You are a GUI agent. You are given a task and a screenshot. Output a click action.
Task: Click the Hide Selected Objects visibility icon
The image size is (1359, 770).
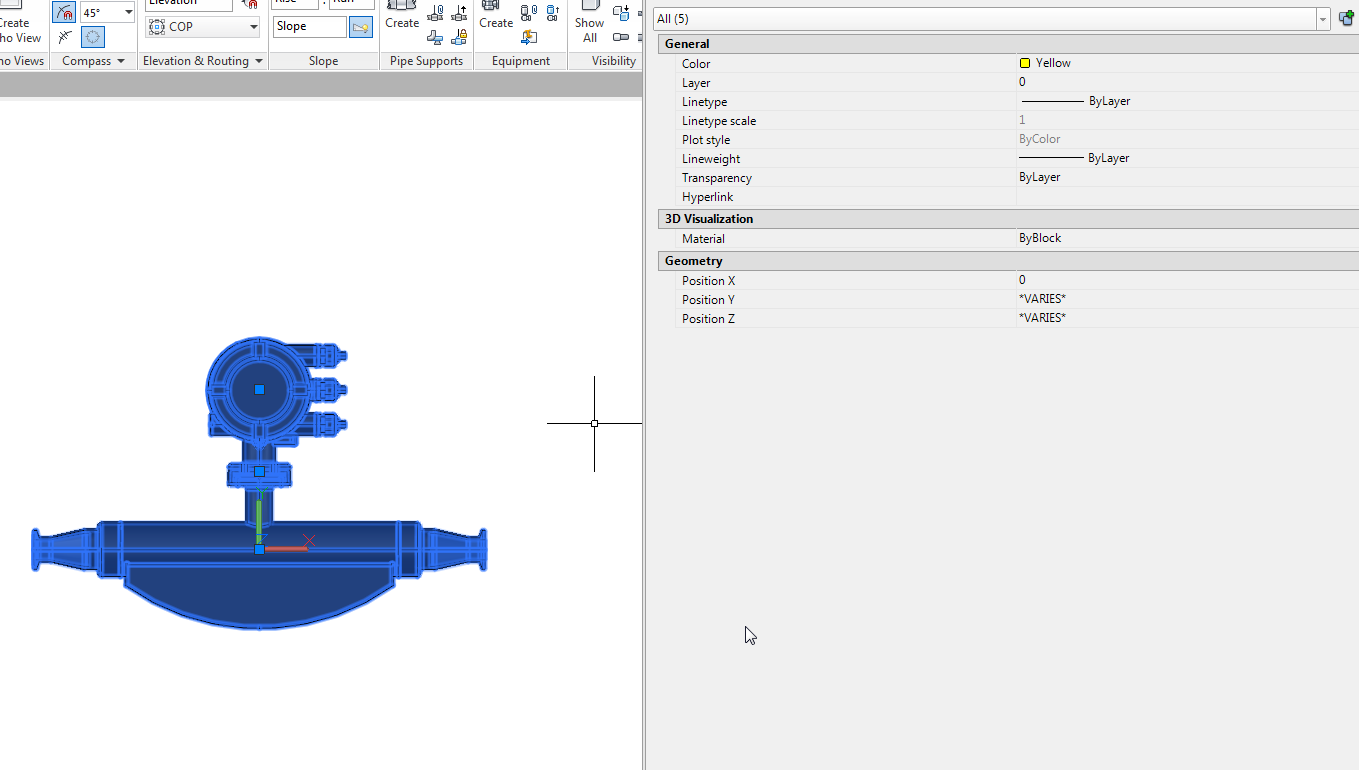tap(621, 13)
